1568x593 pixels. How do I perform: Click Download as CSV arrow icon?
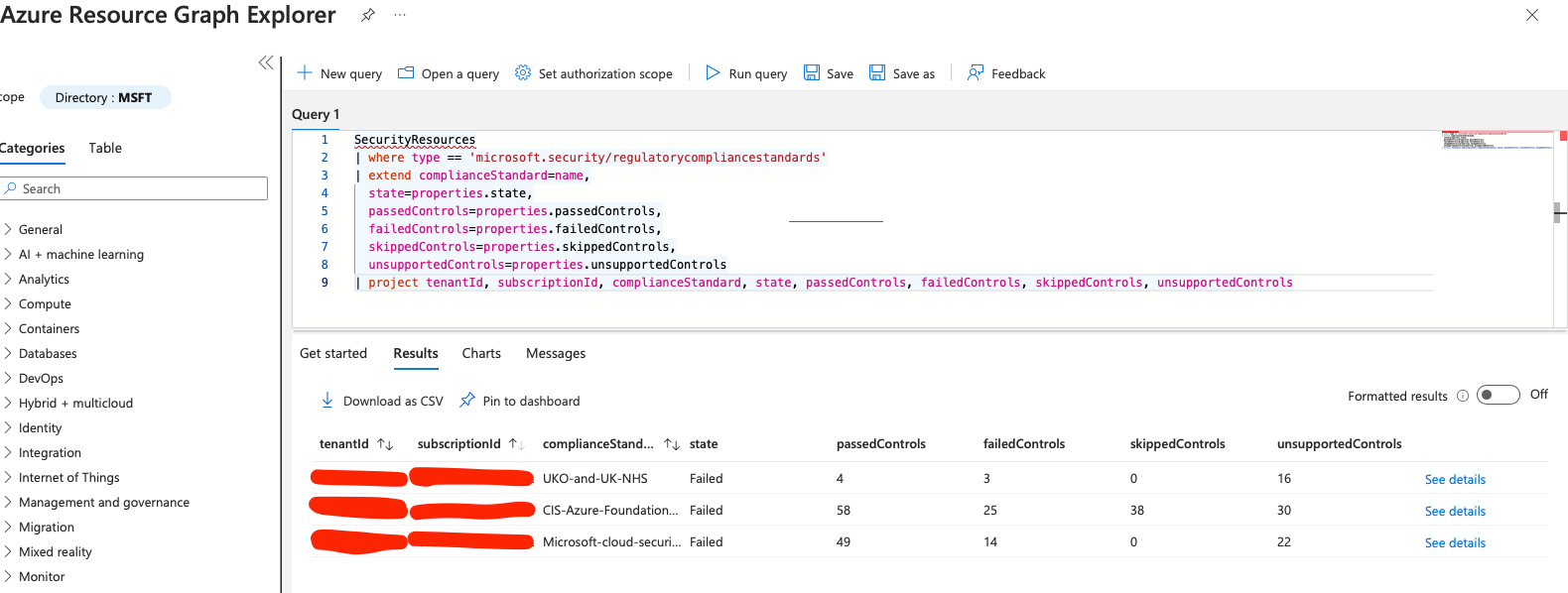point(327,400)
